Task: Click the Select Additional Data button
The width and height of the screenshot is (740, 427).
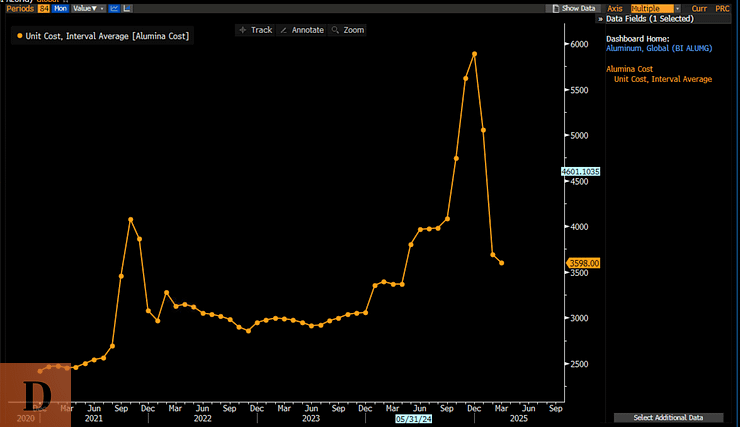Action: (668, 417)
